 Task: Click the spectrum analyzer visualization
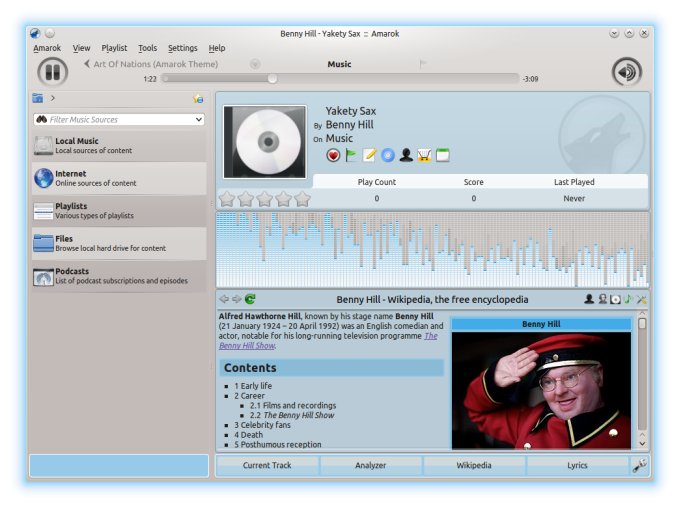click(x=432, y=249)
